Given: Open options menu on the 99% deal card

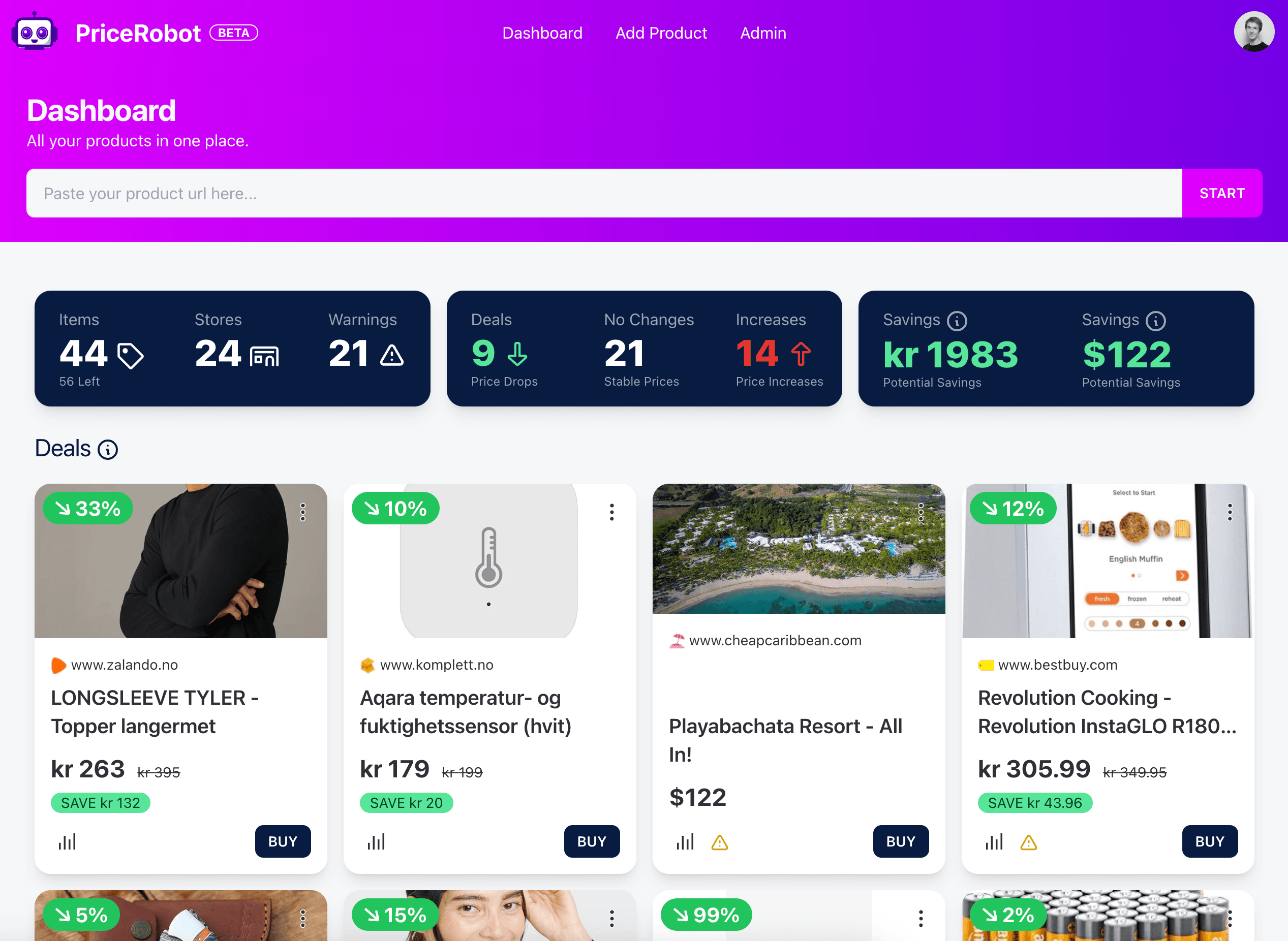Looking at the screenshot, I should pyautogui.click(x=921, y=918).
